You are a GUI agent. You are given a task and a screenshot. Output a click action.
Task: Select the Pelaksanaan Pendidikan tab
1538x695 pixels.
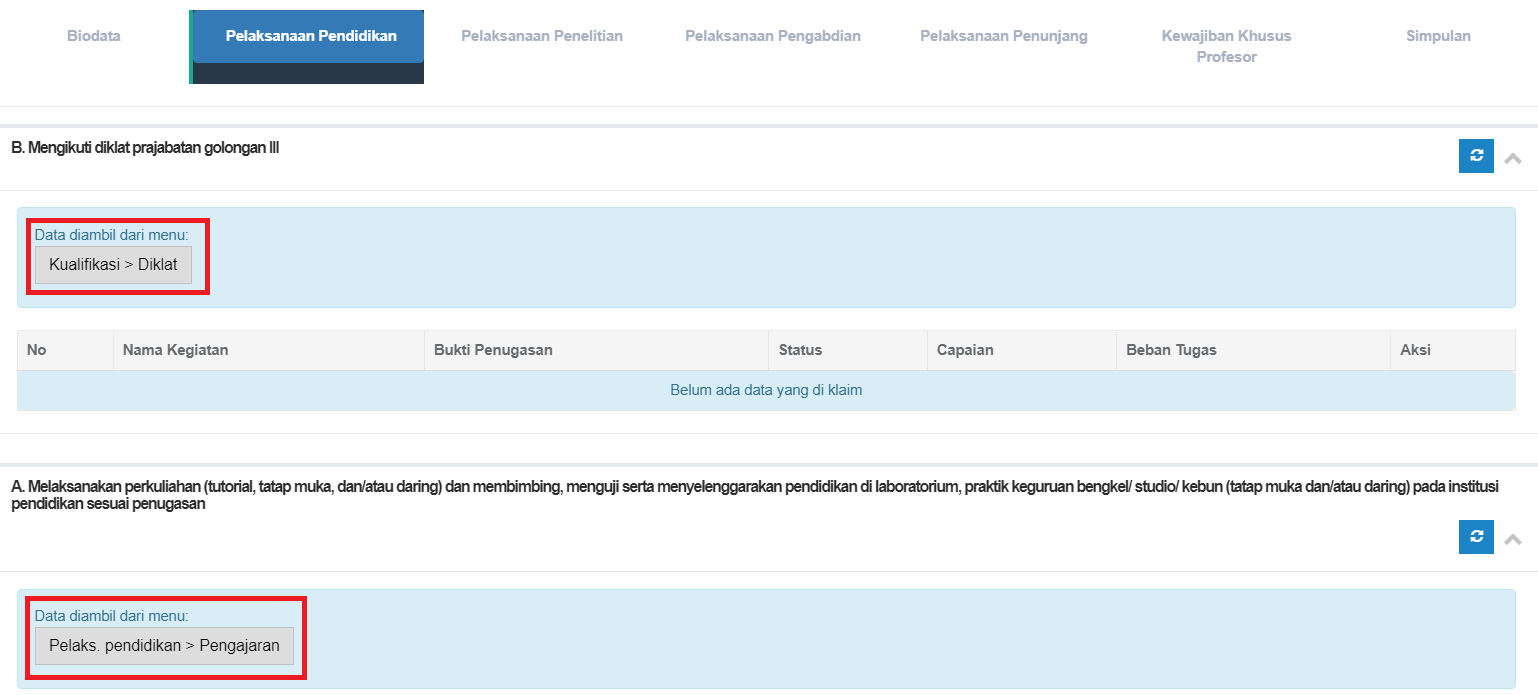click(309, 37)
